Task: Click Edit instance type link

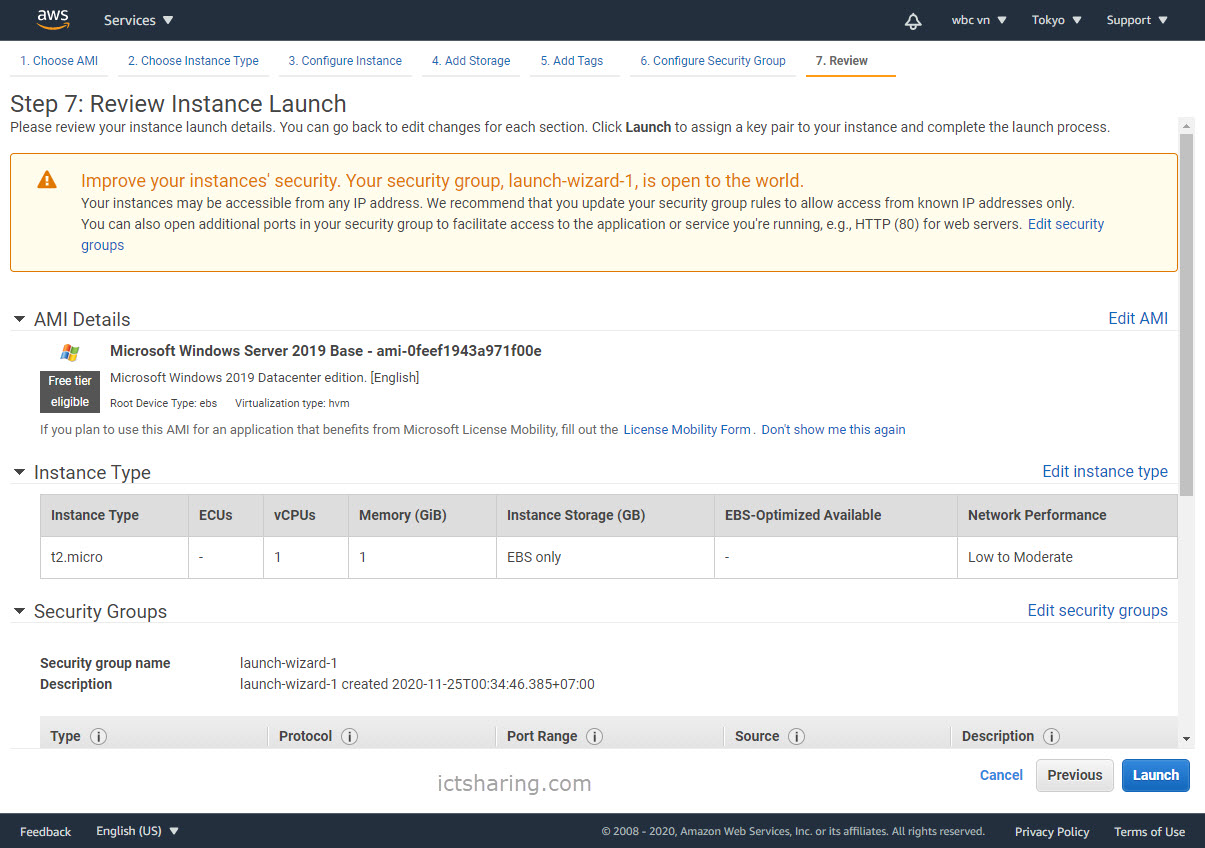Action: 1105,471
